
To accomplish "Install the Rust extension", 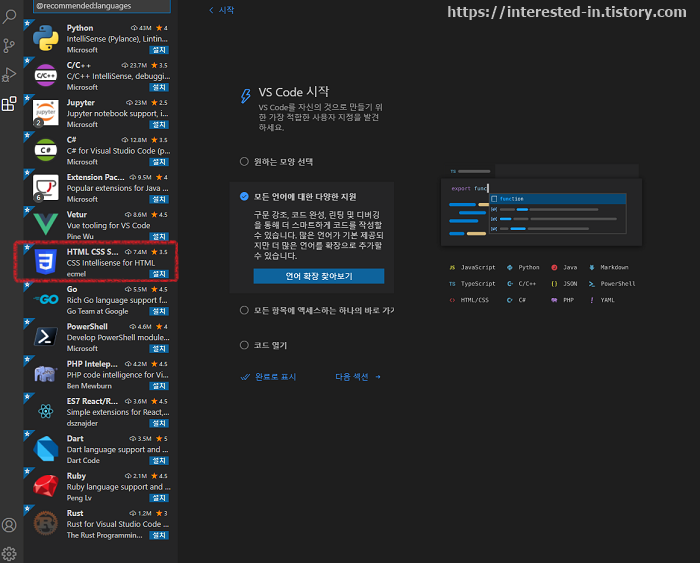I will pyautogui.click(x=159, y=535).
